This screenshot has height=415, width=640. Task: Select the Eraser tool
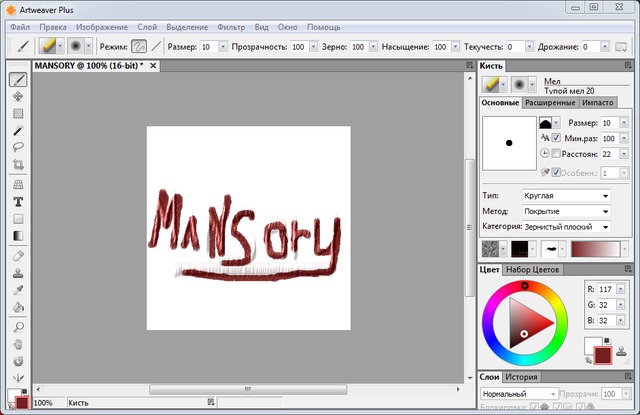pos(18,256)
